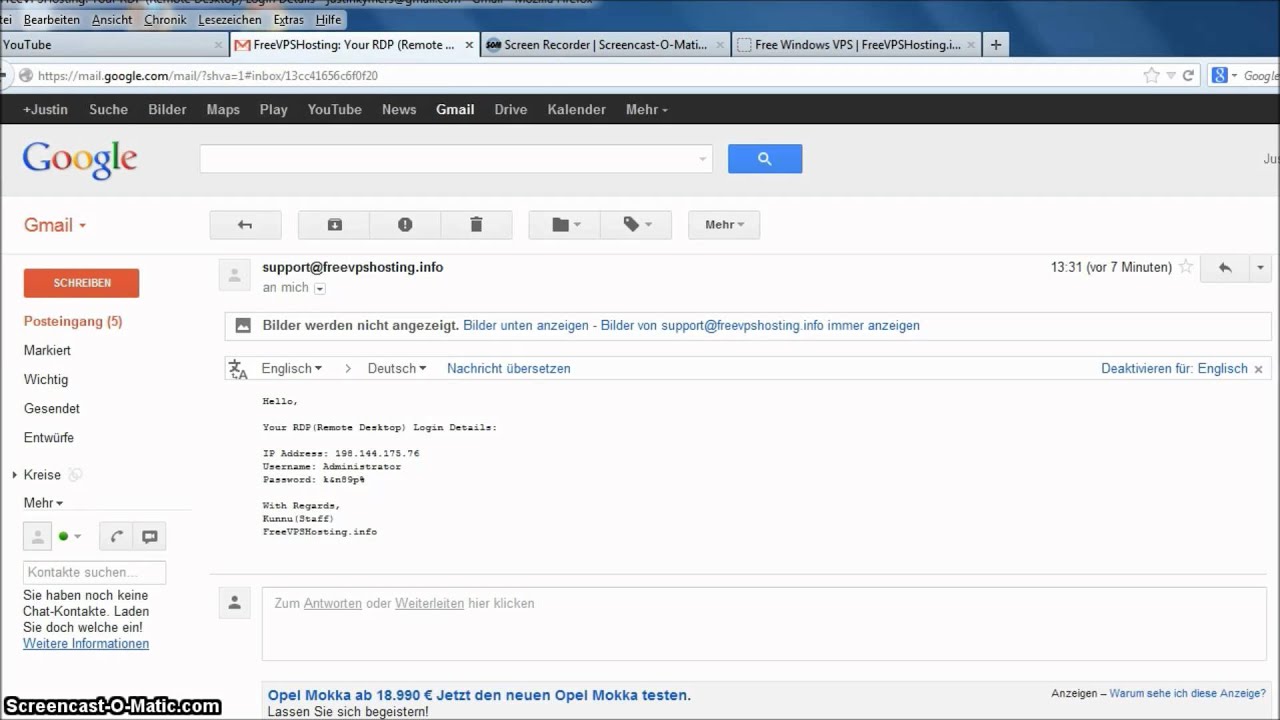Open the Gesendet folder
The height and width of the screenshot is (720, 1280).
pyautogui.click(x=52, y=408)
